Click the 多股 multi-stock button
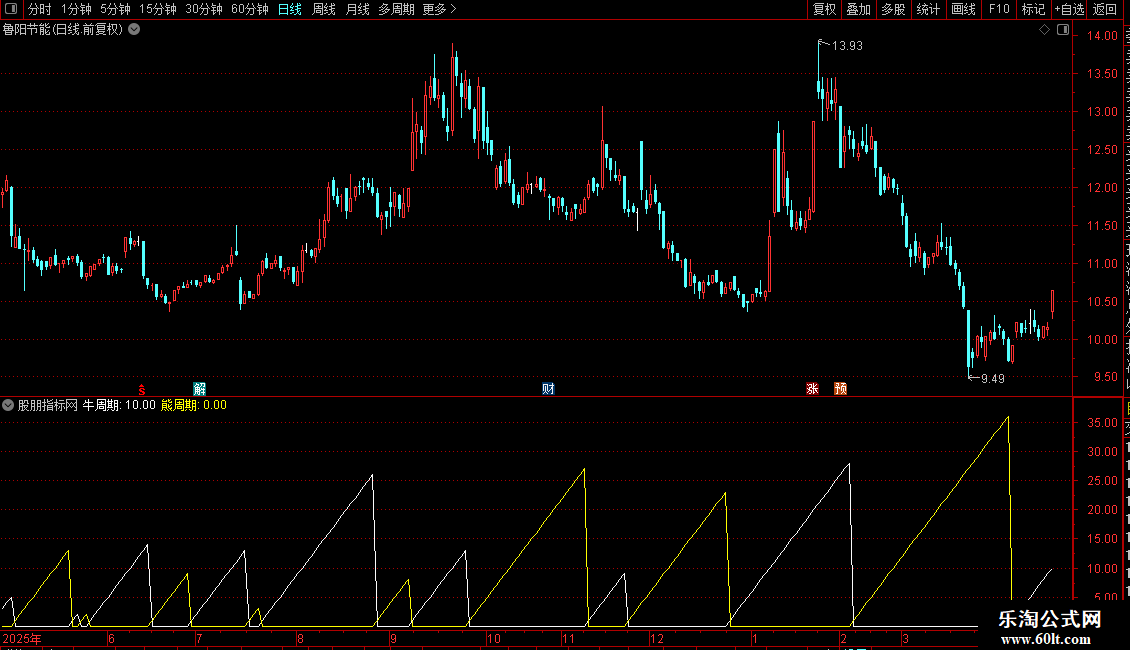Image resolution: width=1130 pixels, height=650 pixels. point(893,9)
